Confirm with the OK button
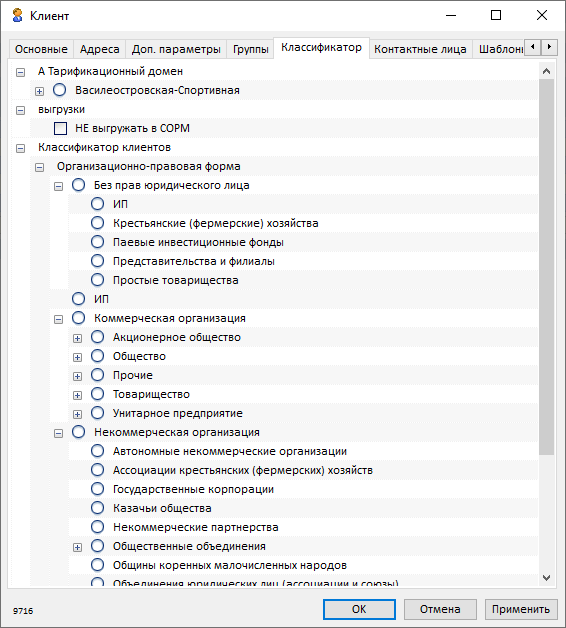Image resolution: width=566 pixels, height=628 pixels. pyautogui.click(x=359, y=609)
